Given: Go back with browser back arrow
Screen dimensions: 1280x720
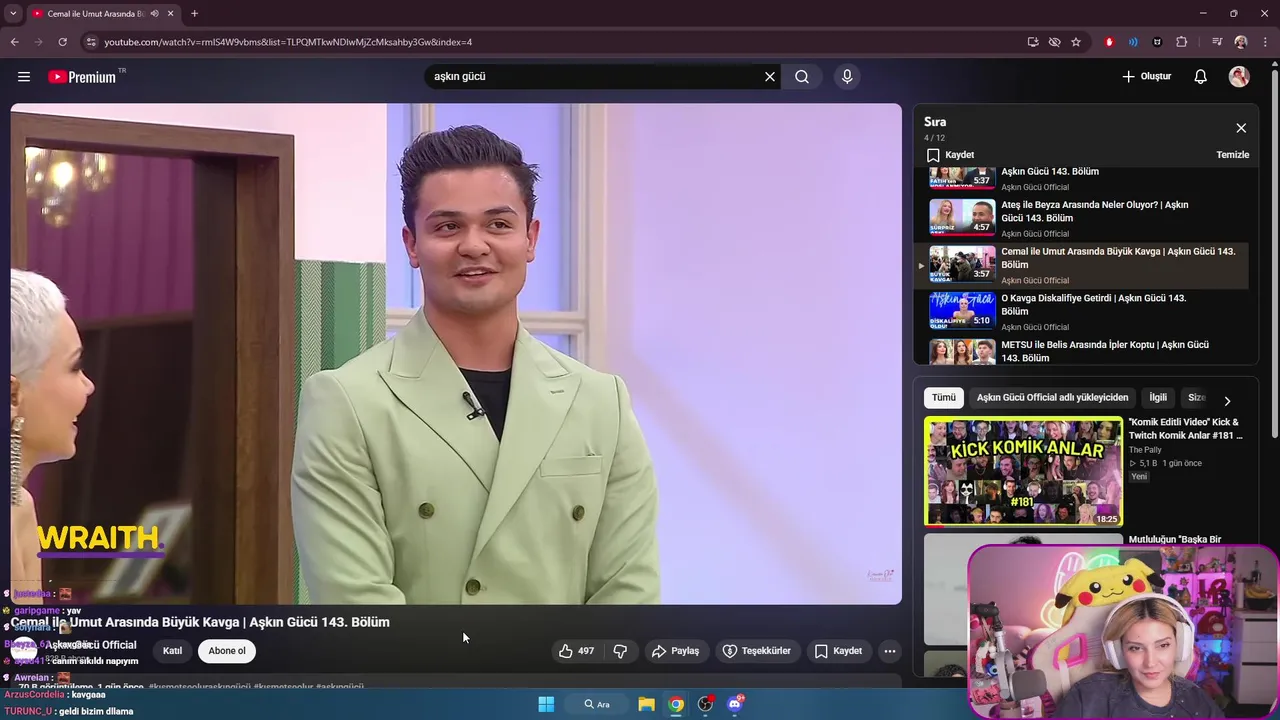Looking at the screenshot, I should pos(15,42).
